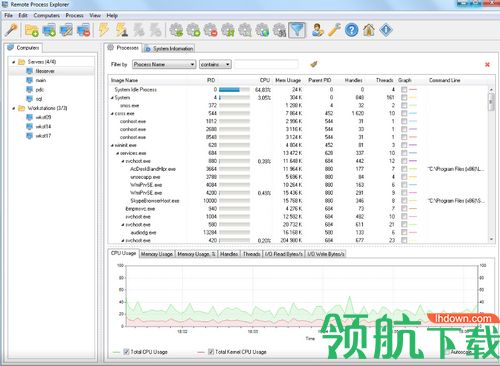Select the sql server computer
Screen dimensions: 500x366
coord(39,99)
